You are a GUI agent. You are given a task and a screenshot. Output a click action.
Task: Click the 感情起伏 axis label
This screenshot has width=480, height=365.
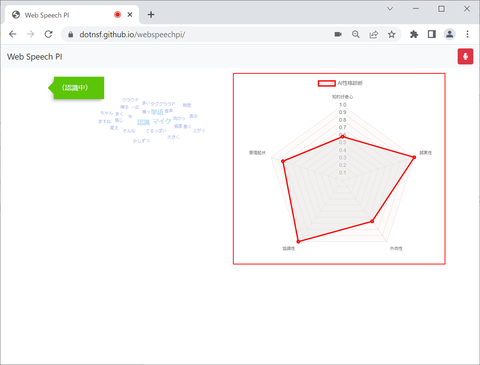click(257, 152)
